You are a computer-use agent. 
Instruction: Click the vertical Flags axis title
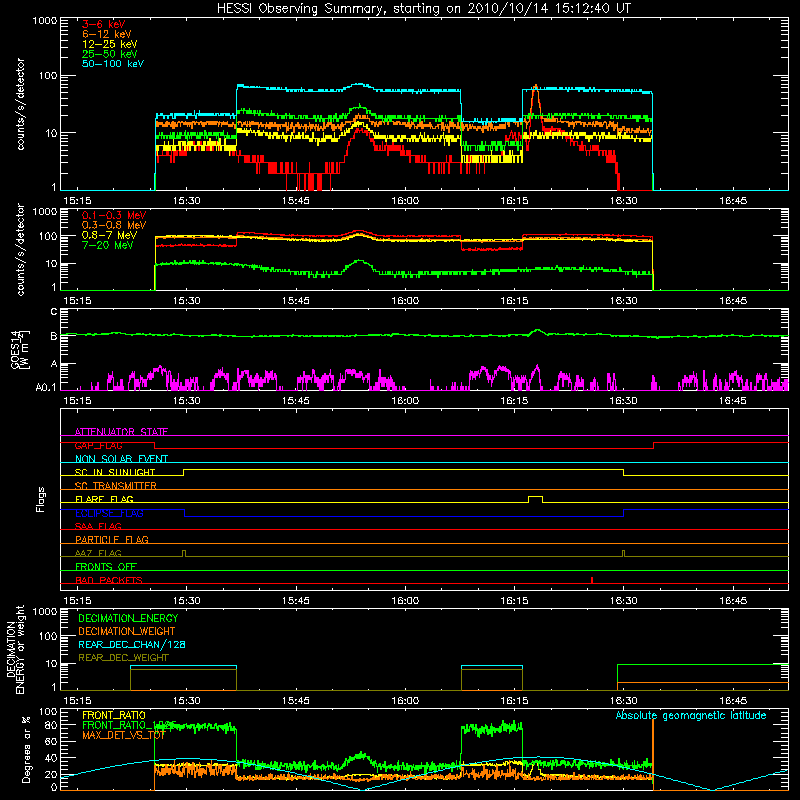point(41,499)
